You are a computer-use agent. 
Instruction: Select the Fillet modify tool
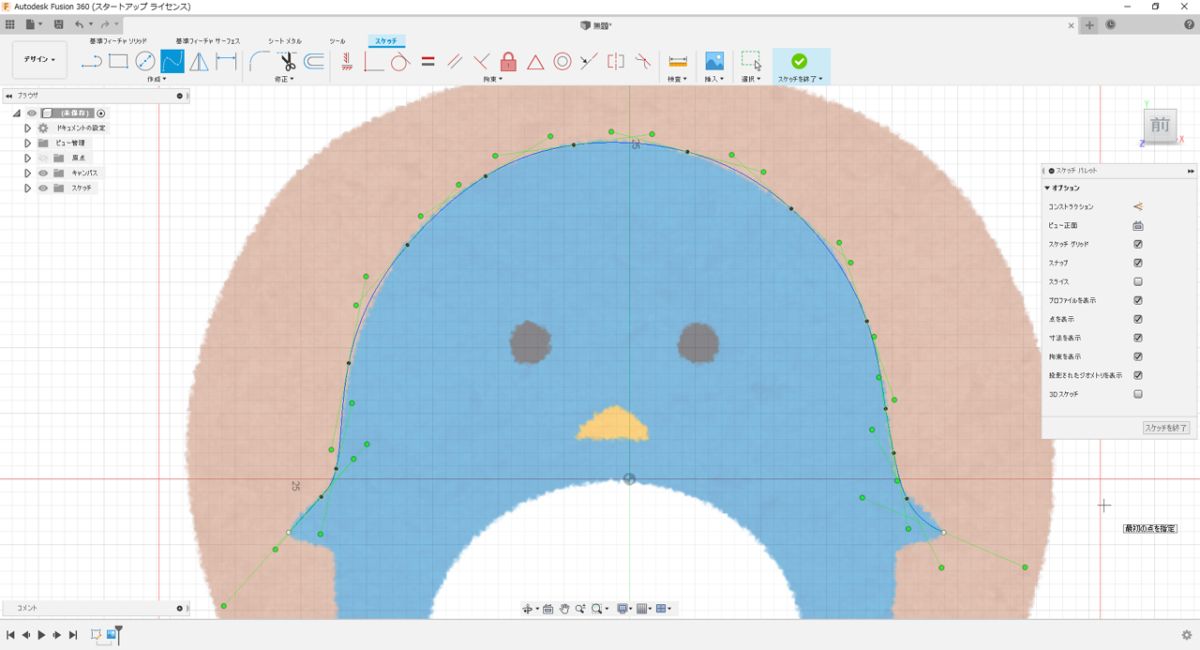pos(259,61)
